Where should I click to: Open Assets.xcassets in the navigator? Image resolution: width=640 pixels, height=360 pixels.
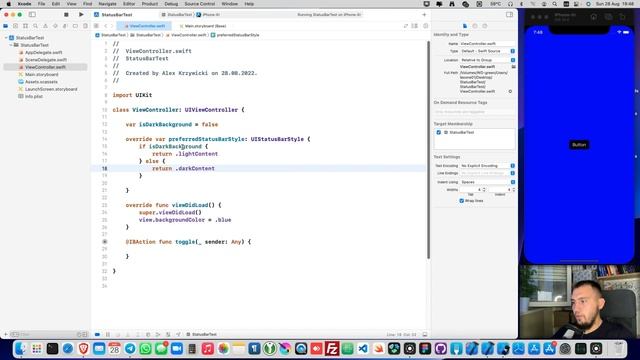41,82
